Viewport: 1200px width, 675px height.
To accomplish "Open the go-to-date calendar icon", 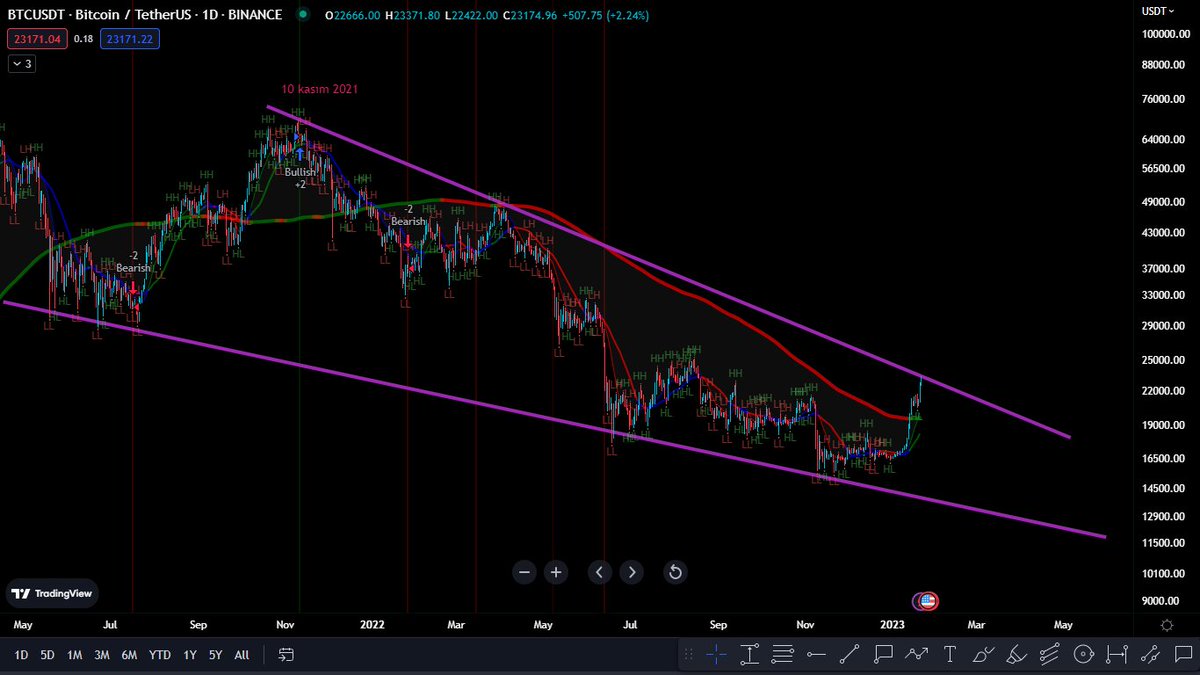I will [286, 655].
